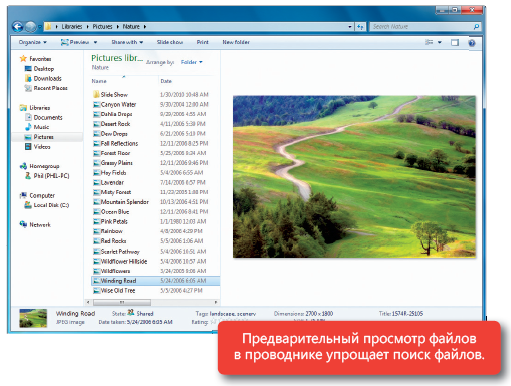The height and width of the screenshot is (386, 511).
Task: Click the Forward navigation arrow
Action: (30, 27)
